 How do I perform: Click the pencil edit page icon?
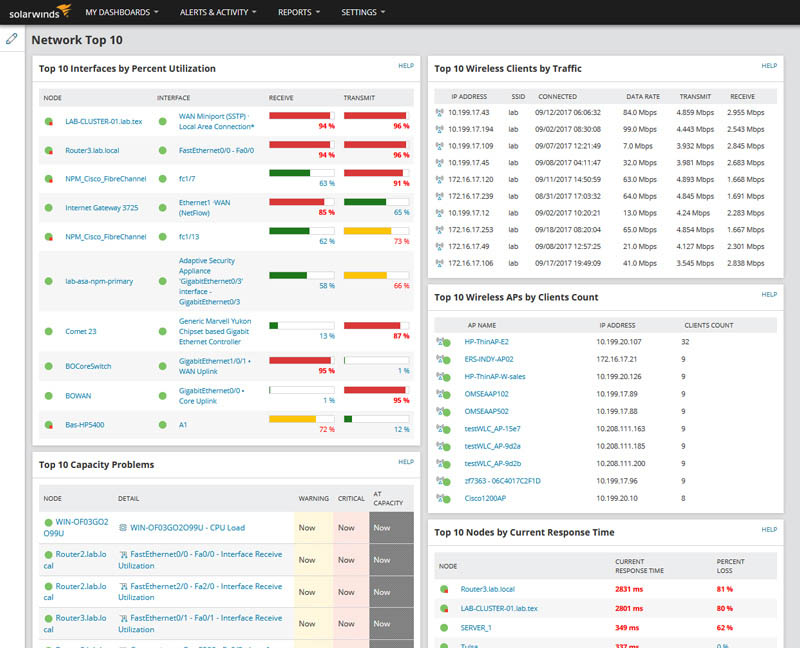click(x=12, y=38)
